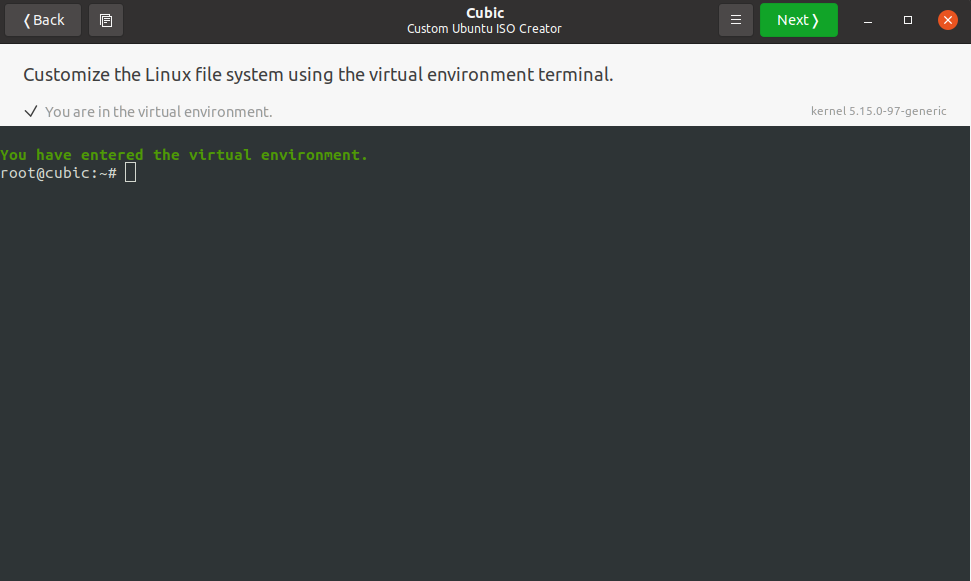Click the "#" symbol in terminal prompt

112,173
